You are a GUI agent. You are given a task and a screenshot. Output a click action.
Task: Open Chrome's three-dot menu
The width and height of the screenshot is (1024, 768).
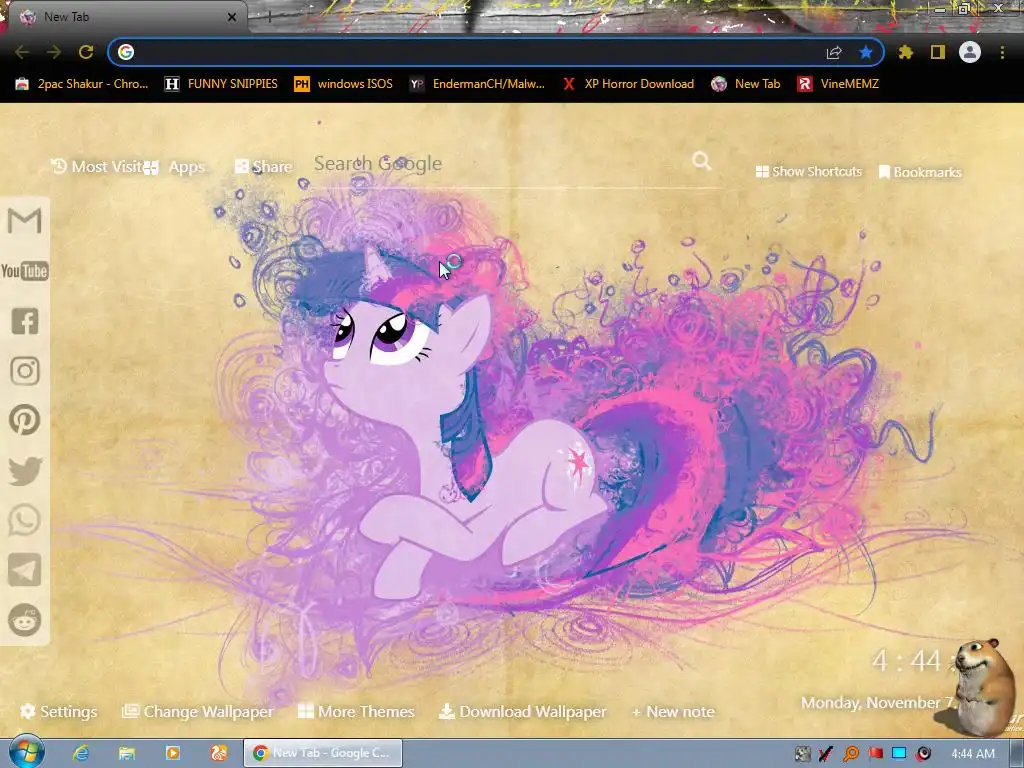click(1002, 52)
